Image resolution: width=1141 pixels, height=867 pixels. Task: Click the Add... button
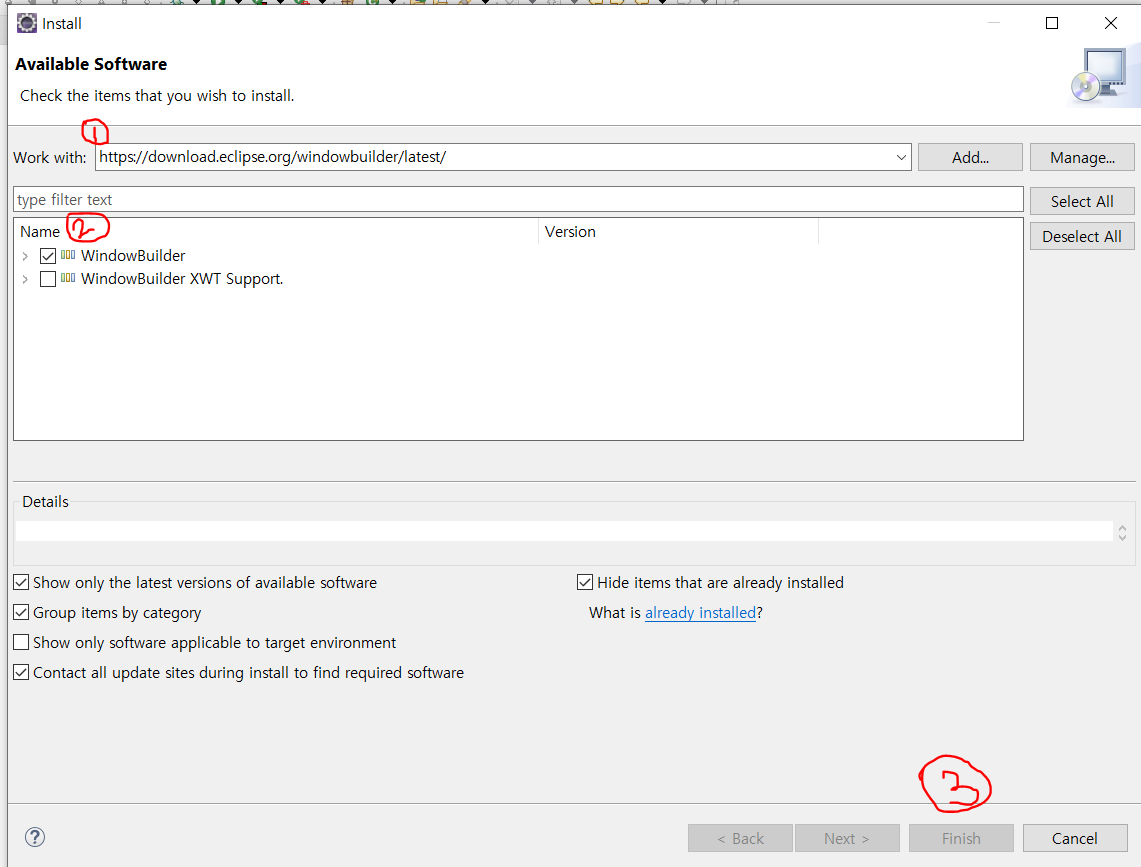click(970, 157)
